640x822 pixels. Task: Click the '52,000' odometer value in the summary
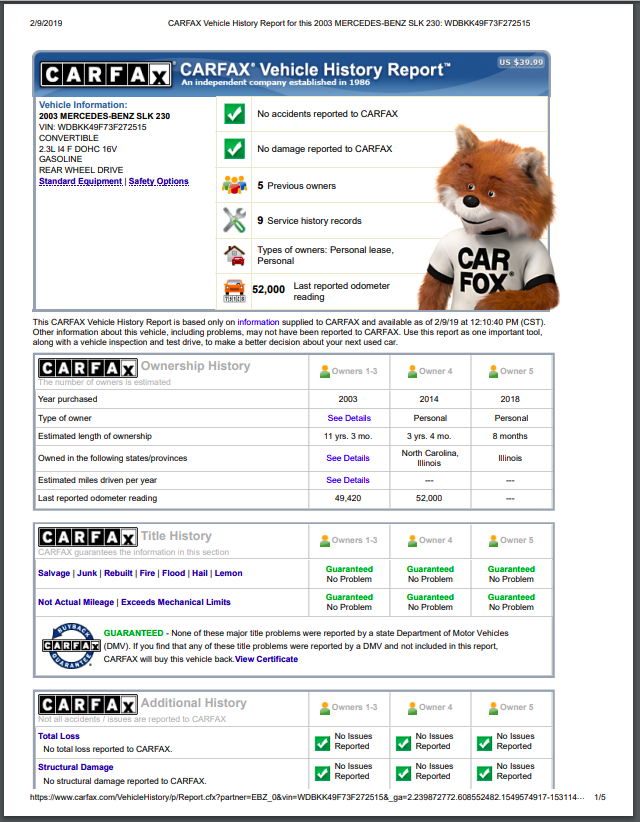[x=268, y=289]
